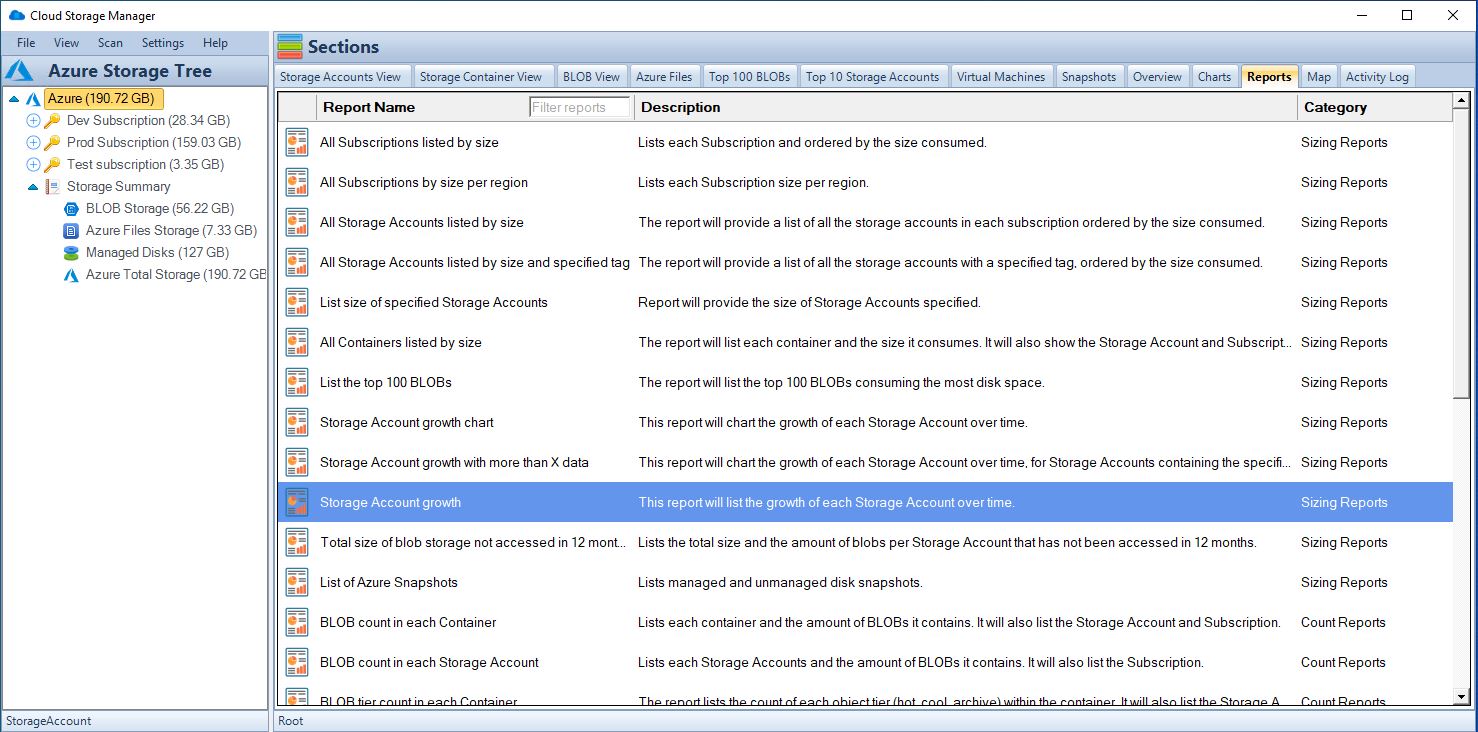Click the scroll down arrow of the reports list

click(1462, 696)
